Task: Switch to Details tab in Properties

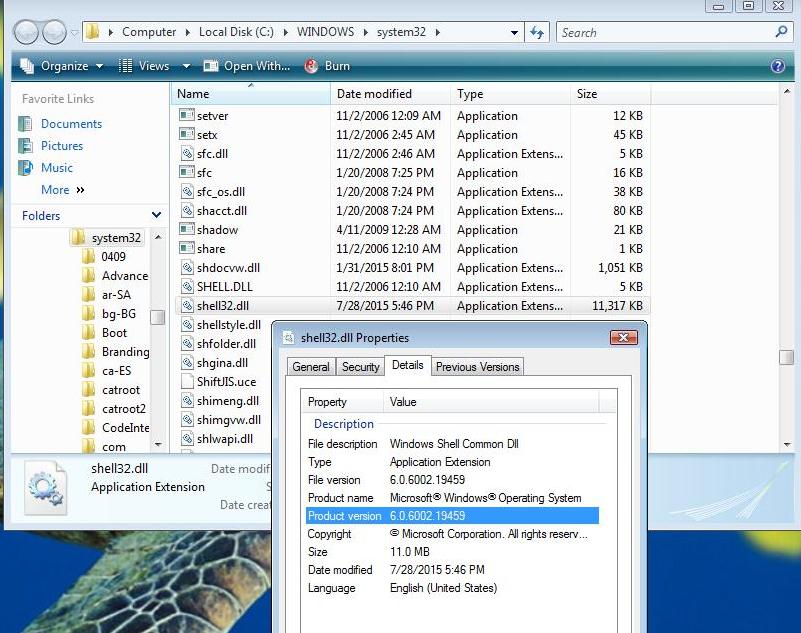Action: click(408, 365)
